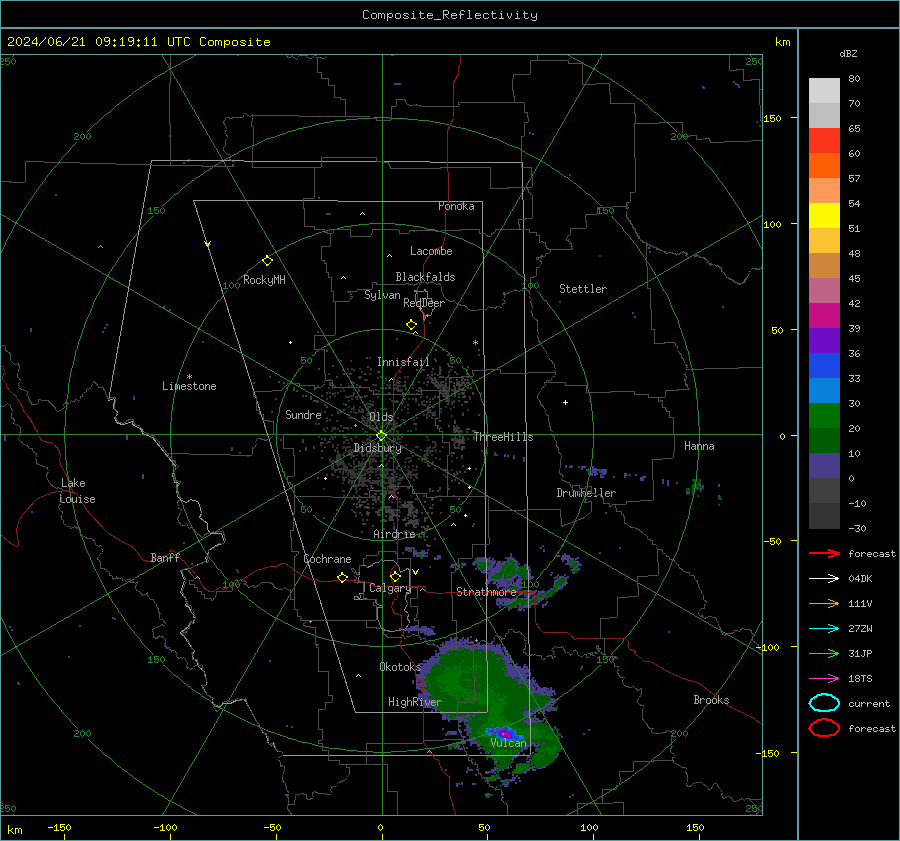Click the Blackfalds city label

[x=425, y=277]
